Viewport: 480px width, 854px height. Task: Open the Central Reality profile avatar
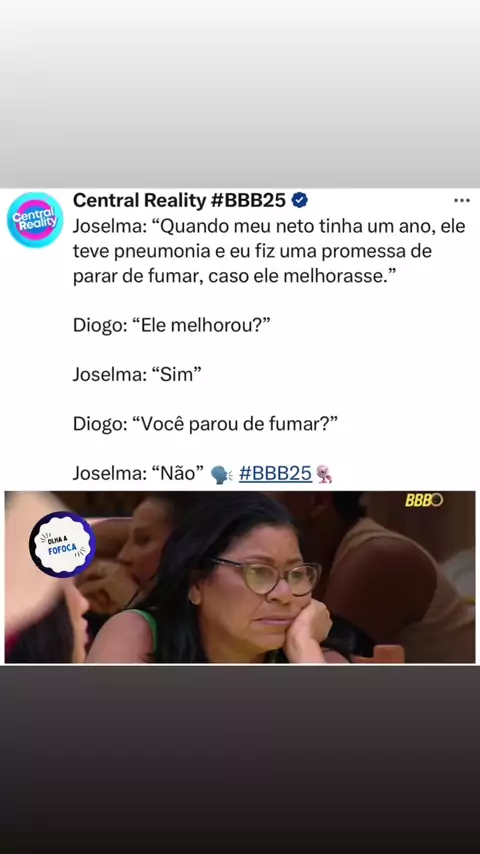[35, 219]
